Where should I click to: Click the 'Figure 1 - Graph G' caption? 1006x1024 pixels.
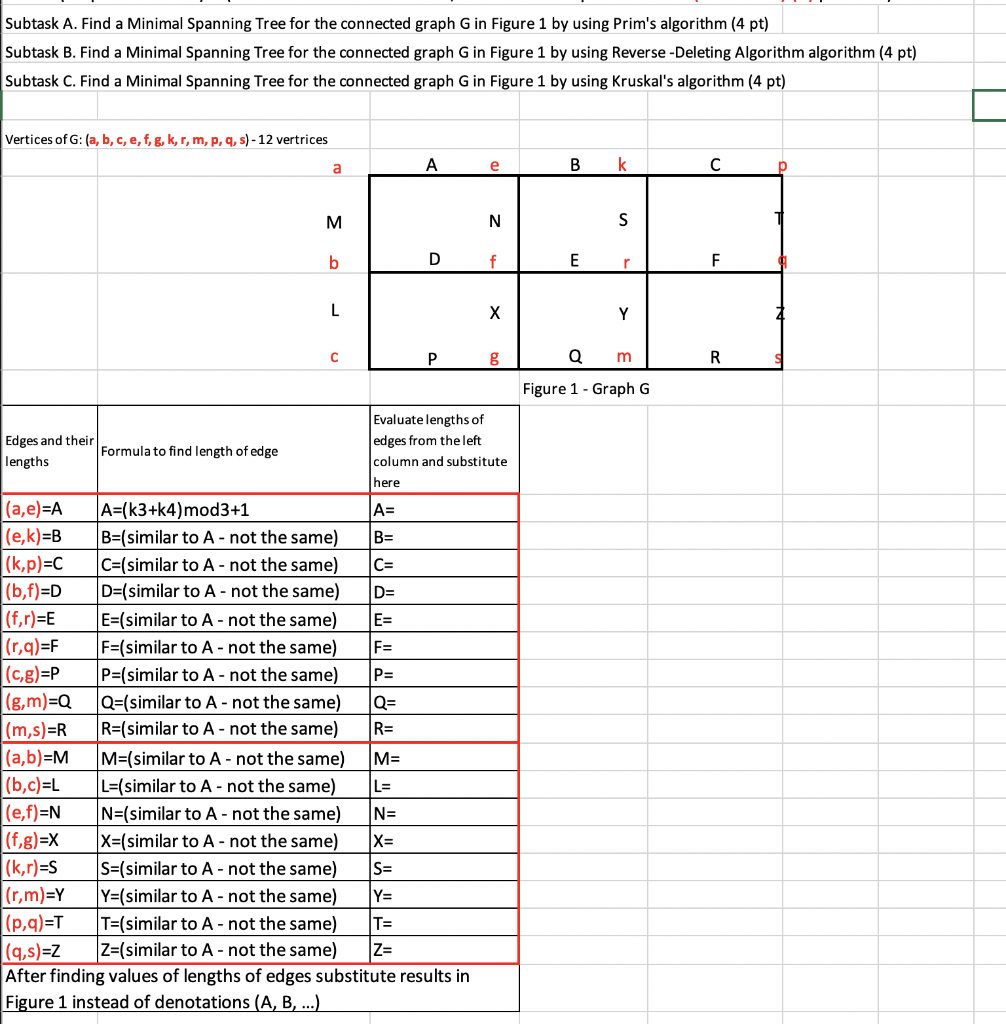[586, 389]
